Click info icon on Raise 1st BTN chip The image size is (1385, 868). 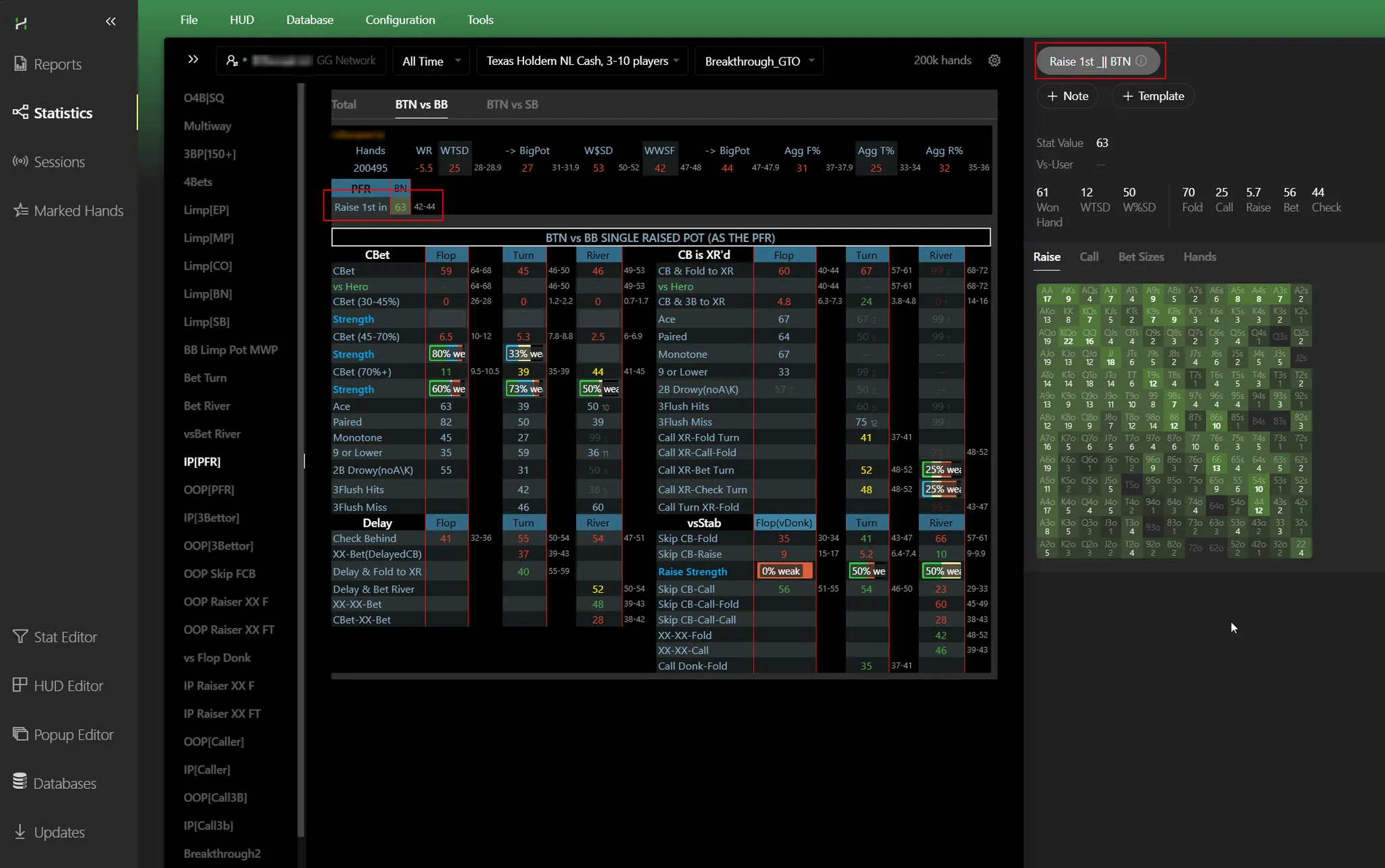tap(1142, 61)
